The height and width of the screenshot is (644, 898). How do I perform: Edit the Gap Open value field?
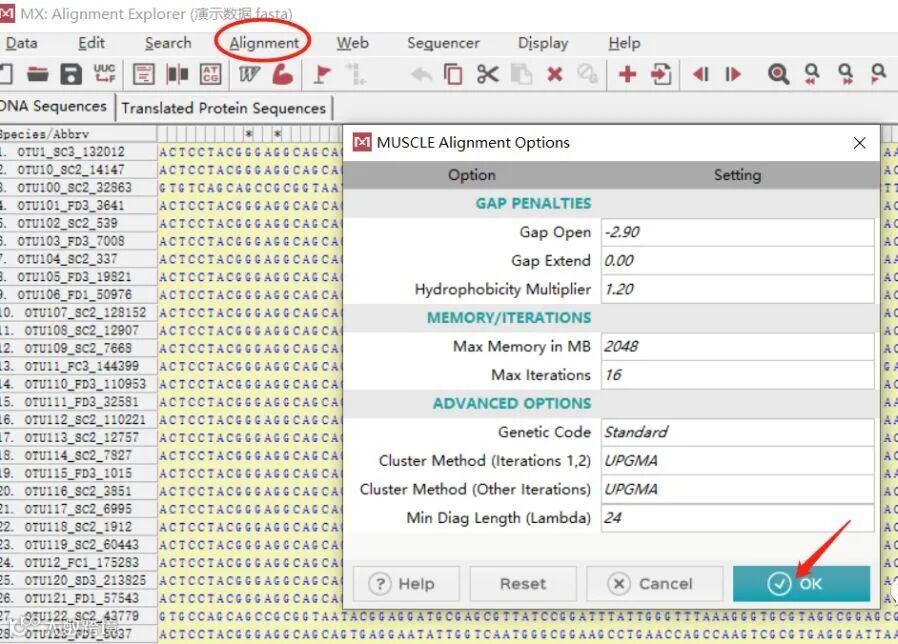(x=738, y=232)
